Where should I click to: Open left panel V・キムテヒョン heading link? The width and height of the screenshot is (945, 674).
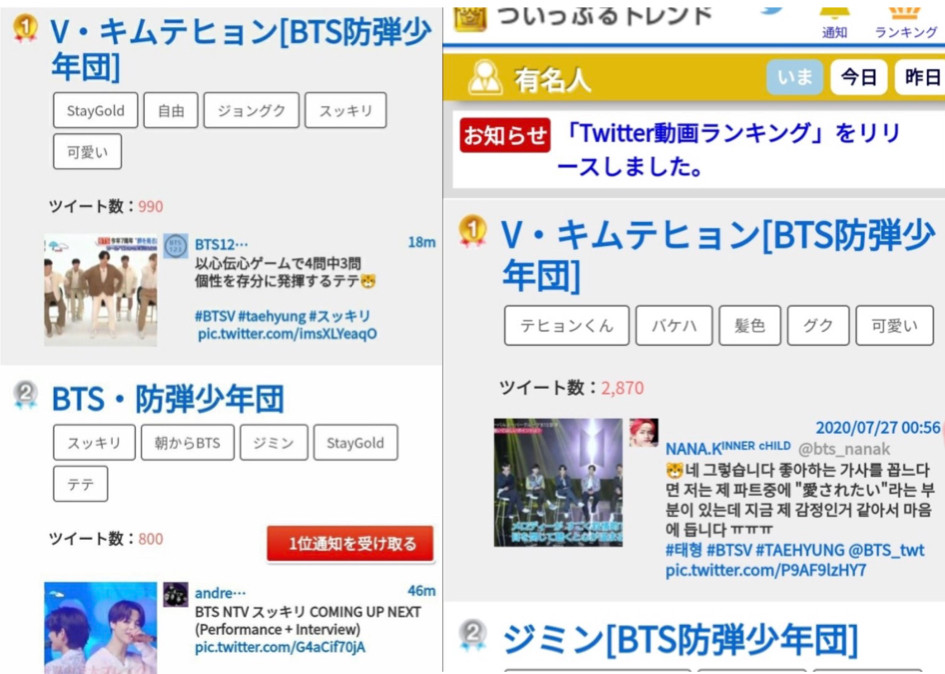tap(241, 49)
